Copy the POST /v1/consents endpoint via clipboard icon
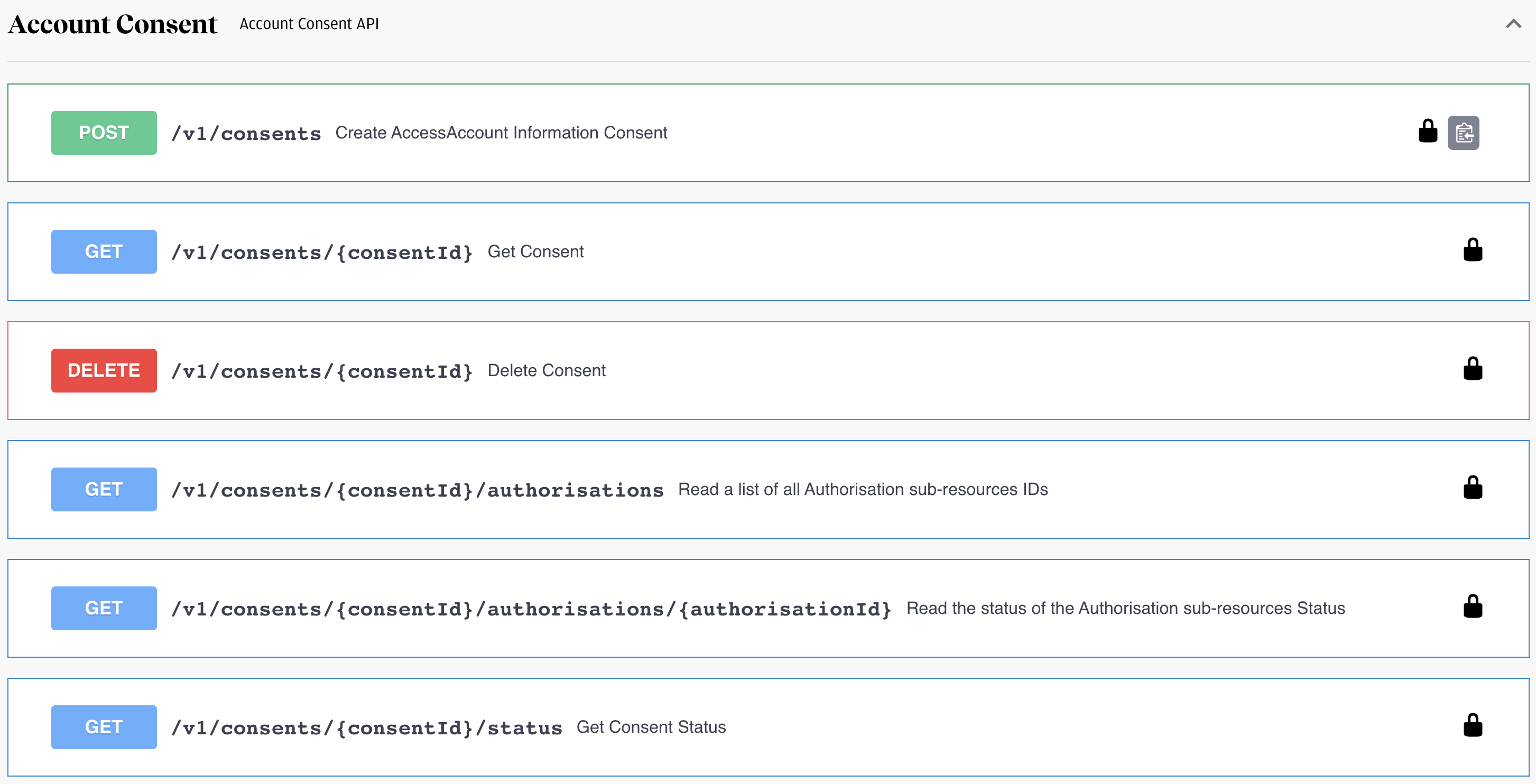Viewport: 1536px width, 784px height. 1463,133
